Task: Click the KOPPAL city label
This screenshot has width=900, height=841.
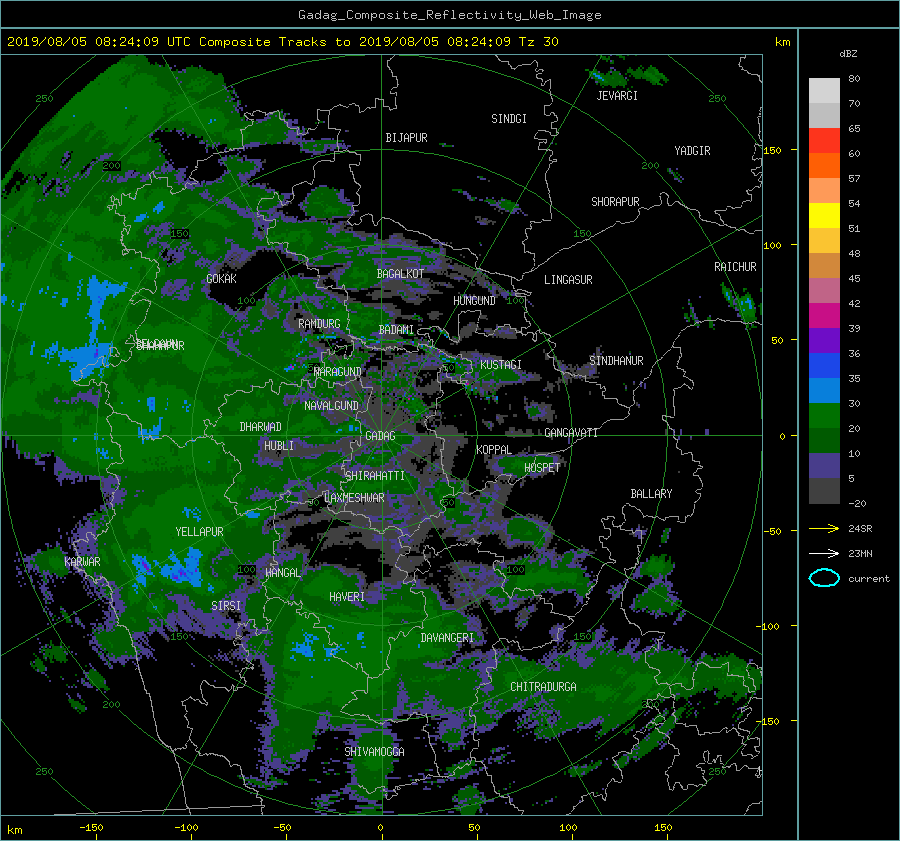Action: tap(494, 450)
